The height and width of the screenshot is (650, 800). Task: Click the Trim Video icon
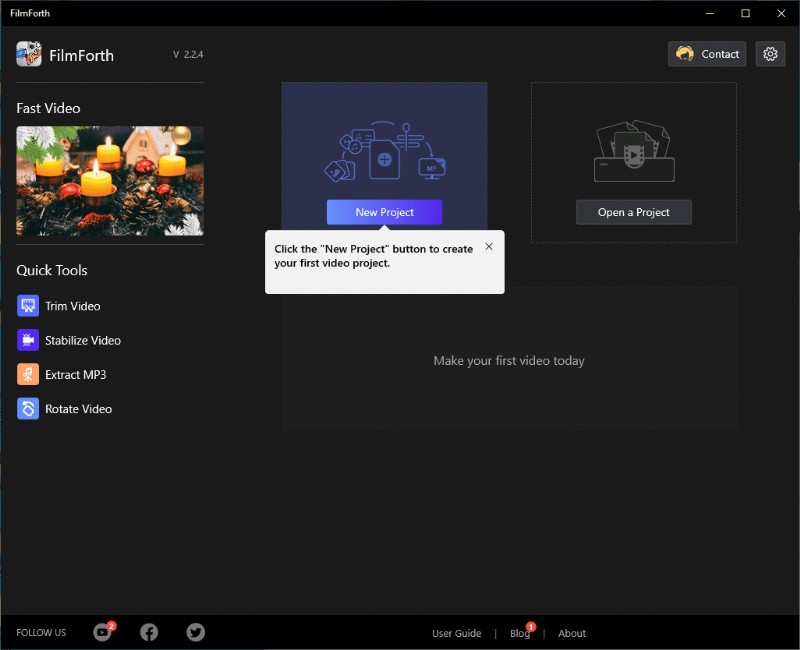point(28,306)
